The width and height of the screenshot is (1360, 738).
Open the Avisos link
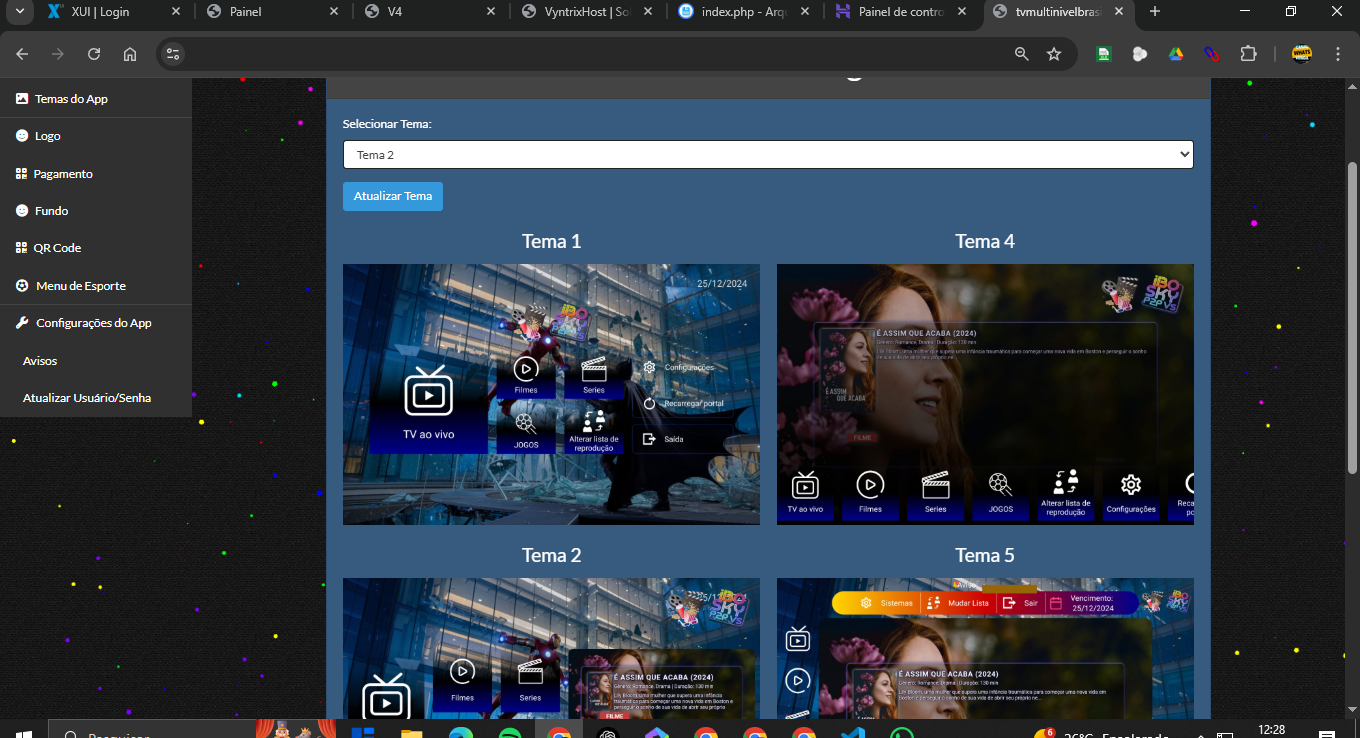click(40, 361)
